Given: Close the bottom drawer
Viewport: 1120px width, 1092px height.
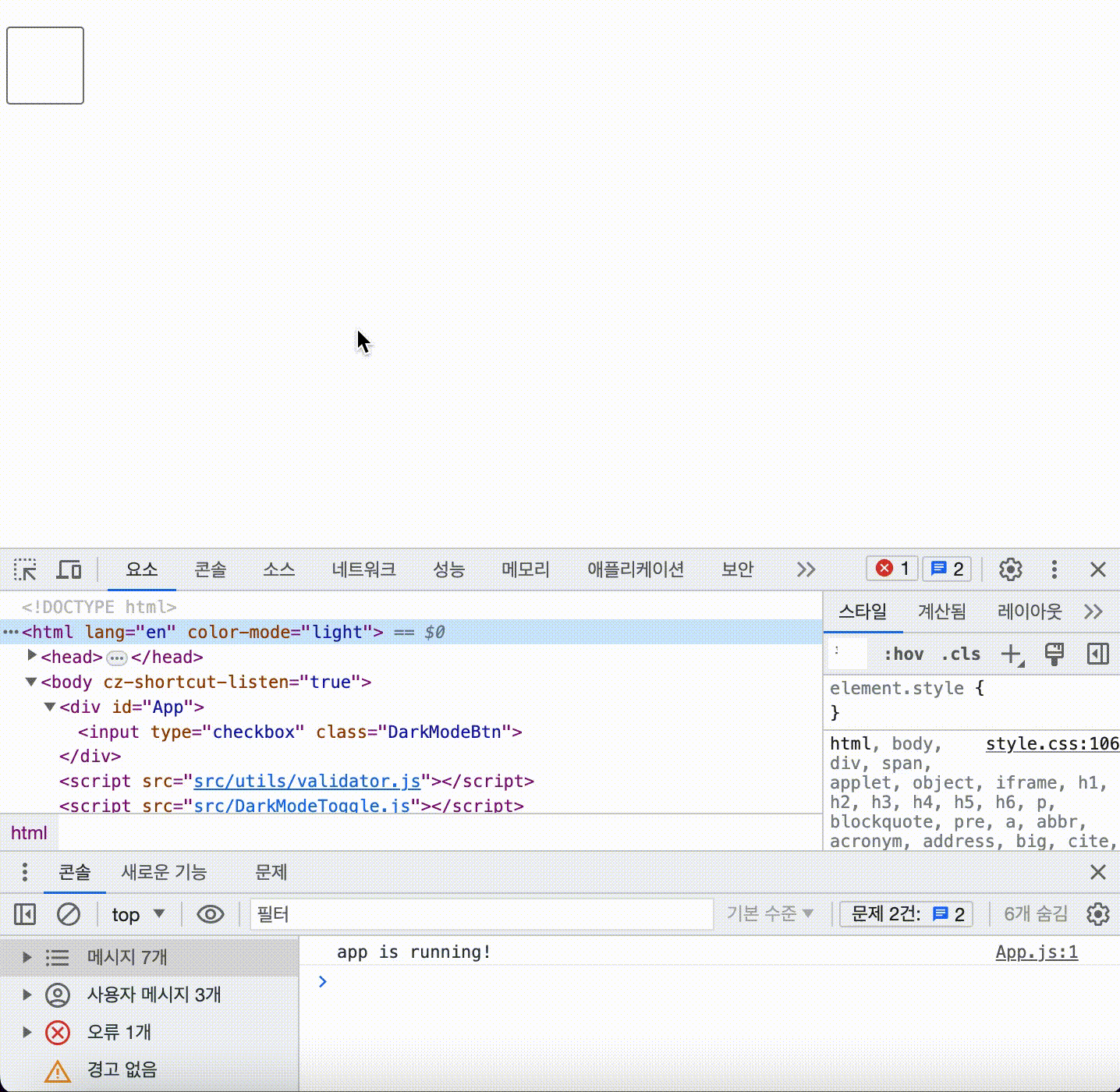Looking at the screenshot, I should pyautogui.click(x=1098, y=872).
